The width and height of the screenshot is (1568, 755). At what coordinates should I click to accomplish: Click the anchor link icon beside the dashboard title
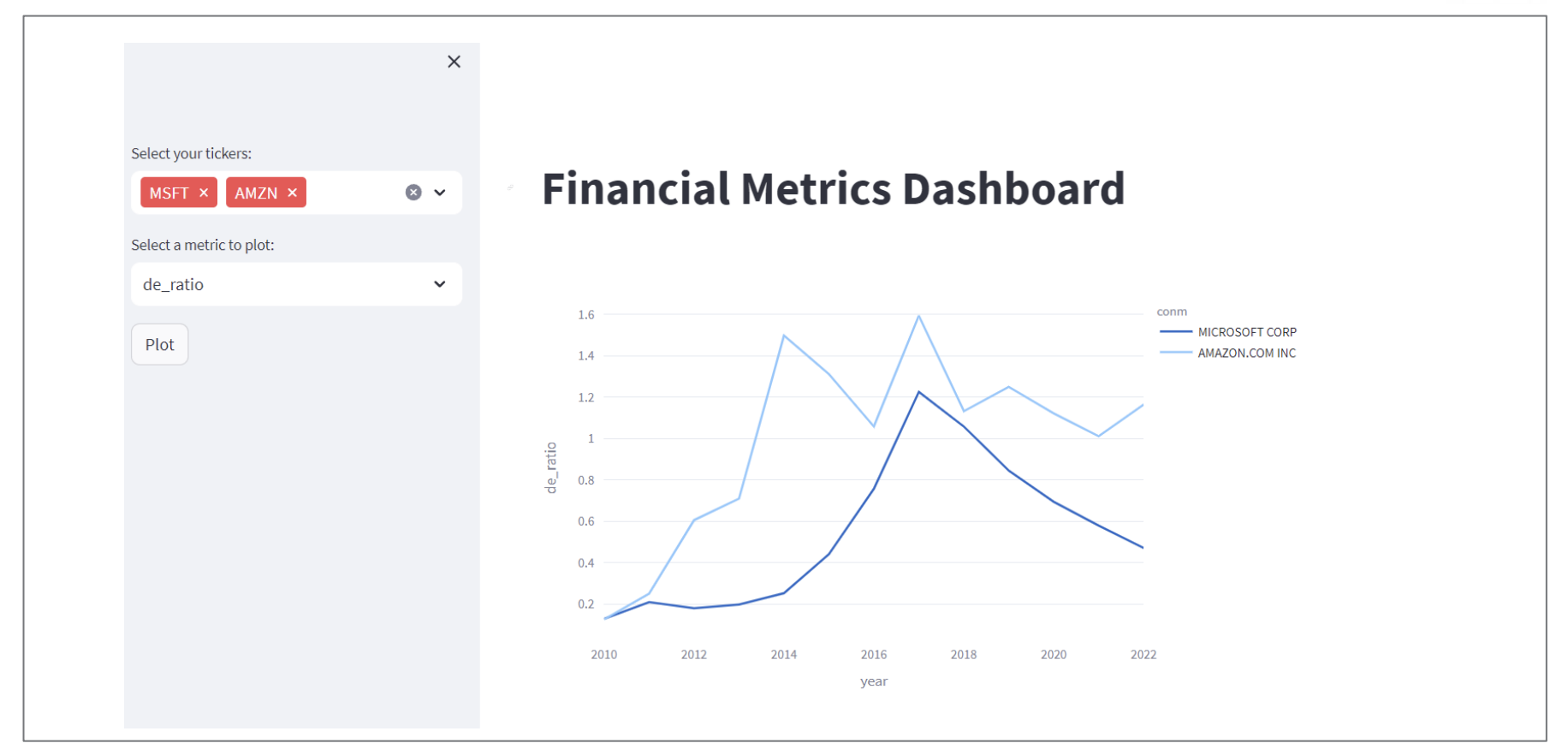[x=511, y=187]
